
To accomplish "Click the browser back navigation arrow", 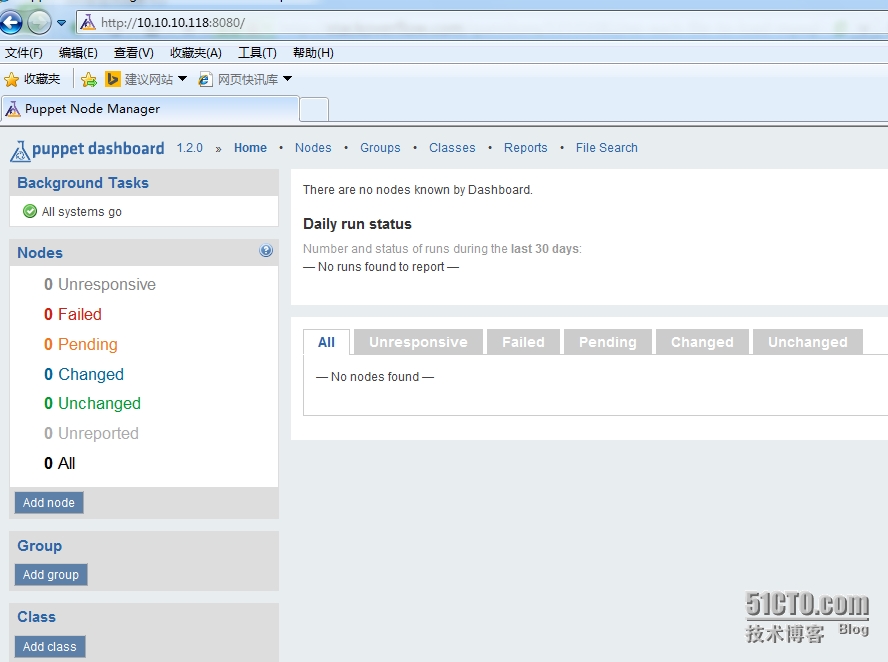I will [x=11, y=20].
